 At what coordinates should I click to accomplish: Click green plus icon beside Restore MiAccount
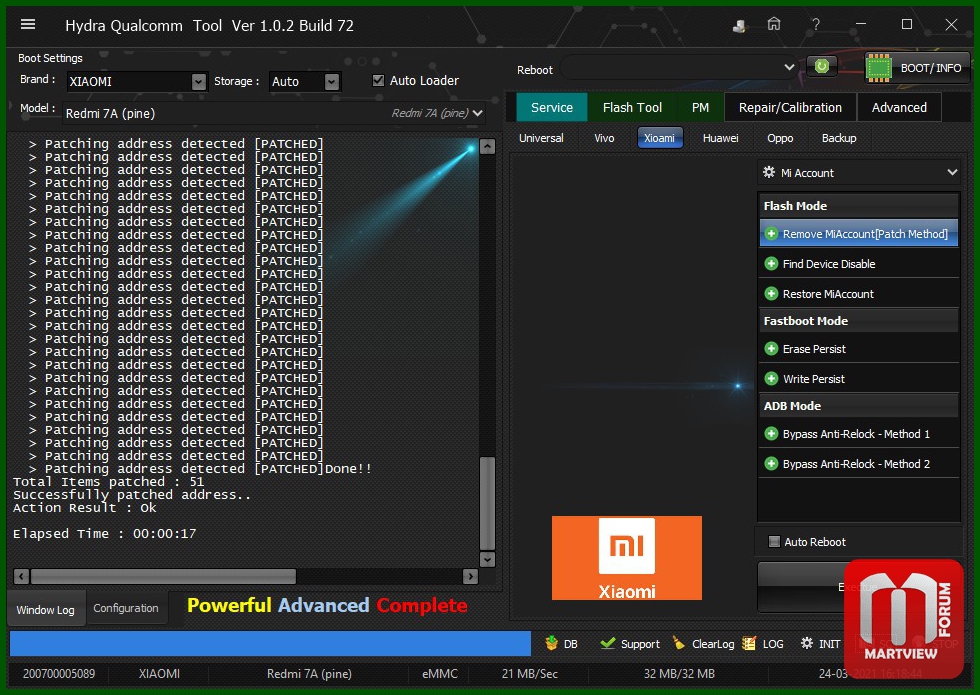pos(771,294)
